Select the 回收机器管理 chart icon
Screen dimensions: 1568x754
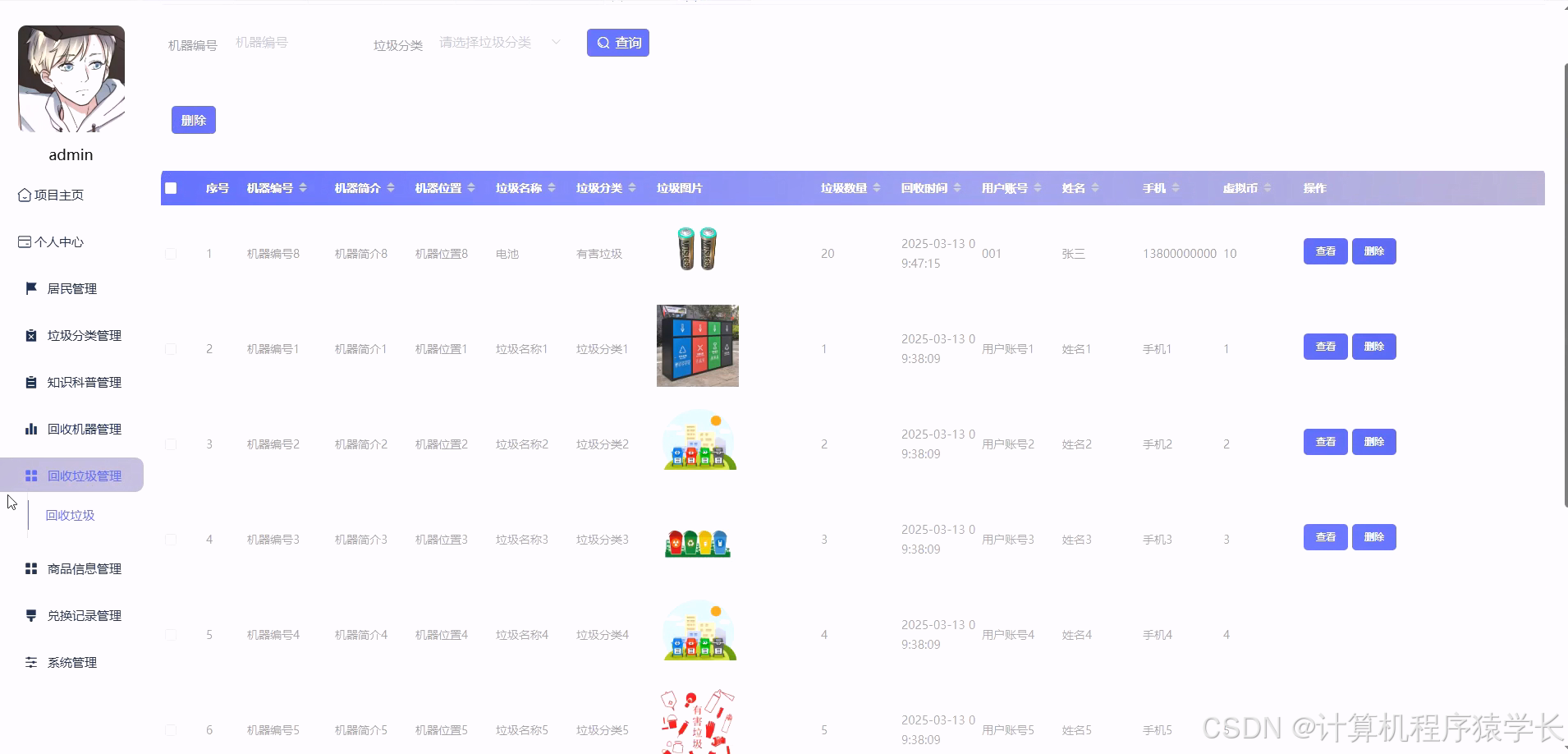31,428
